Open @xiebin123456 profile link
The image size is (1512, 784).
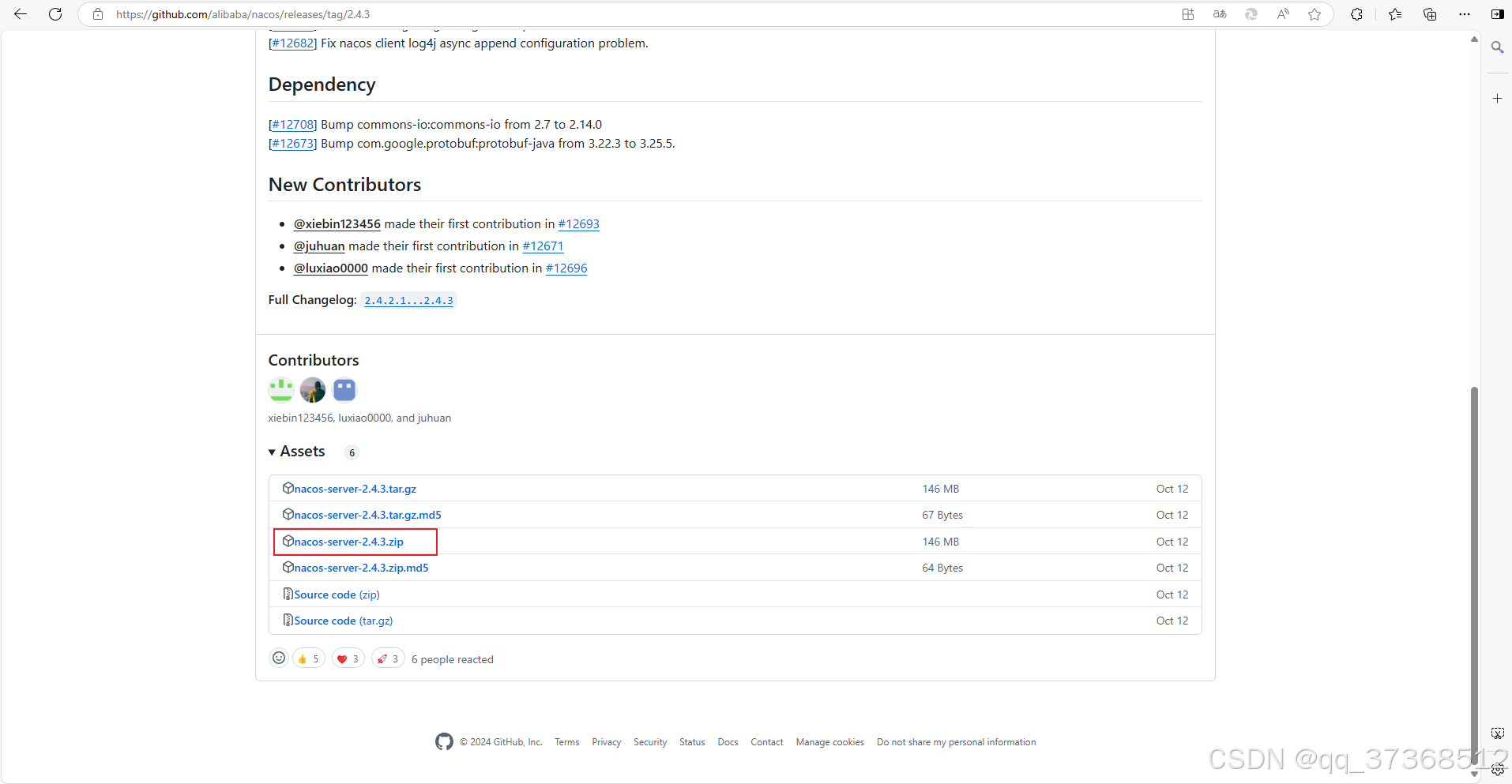[337, 224]
